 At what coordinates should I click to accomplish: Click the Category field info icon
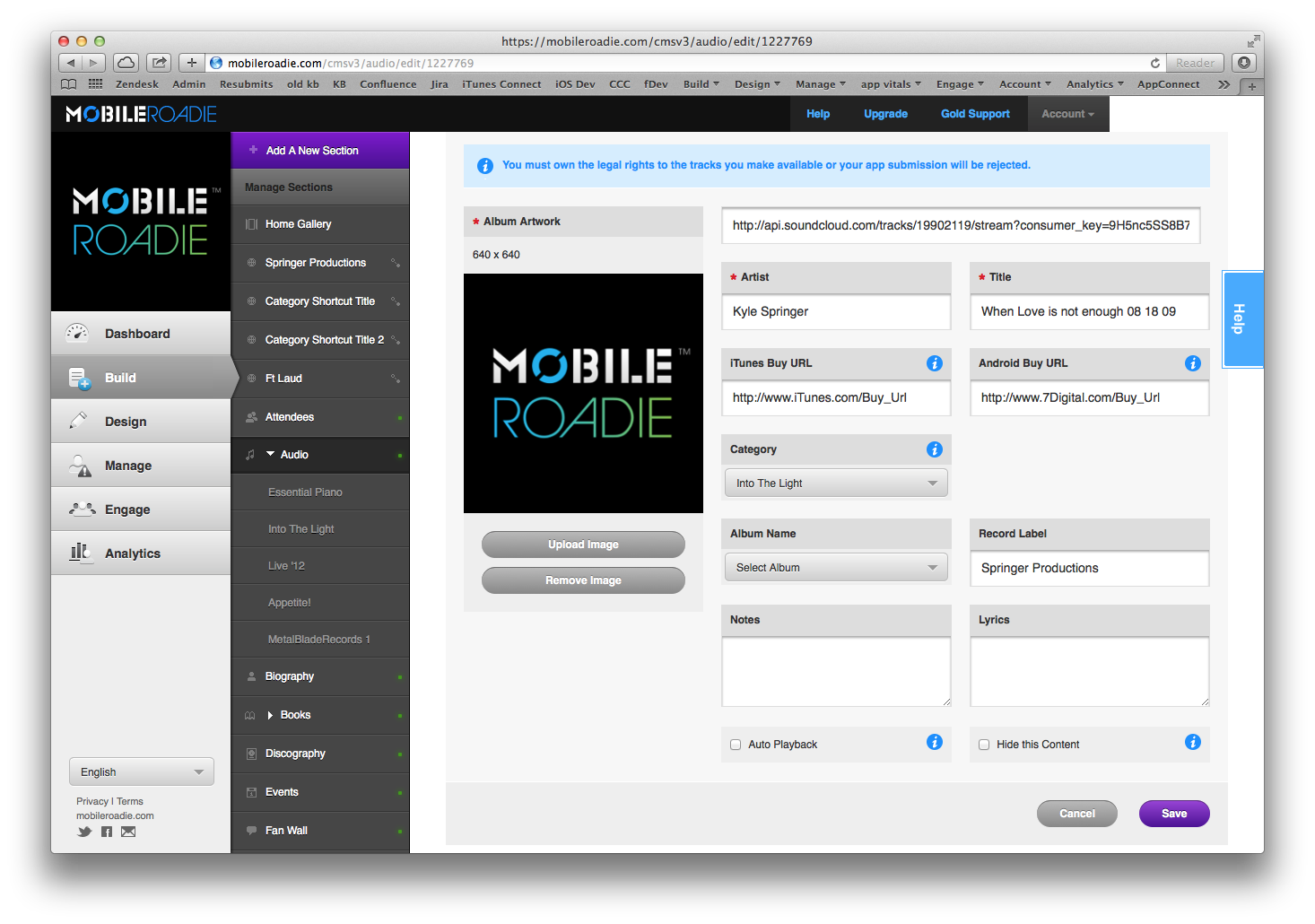(934, 449)
